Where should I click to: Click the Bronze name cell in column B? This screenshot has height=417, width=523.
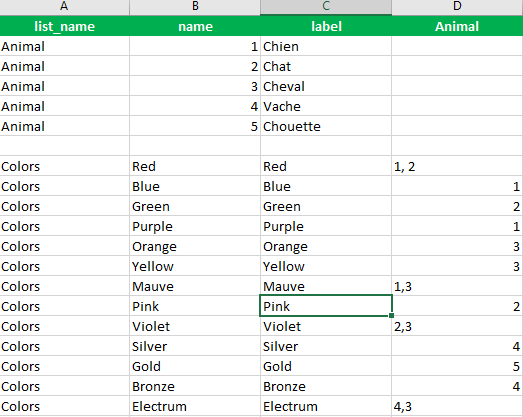click(195, 386)
